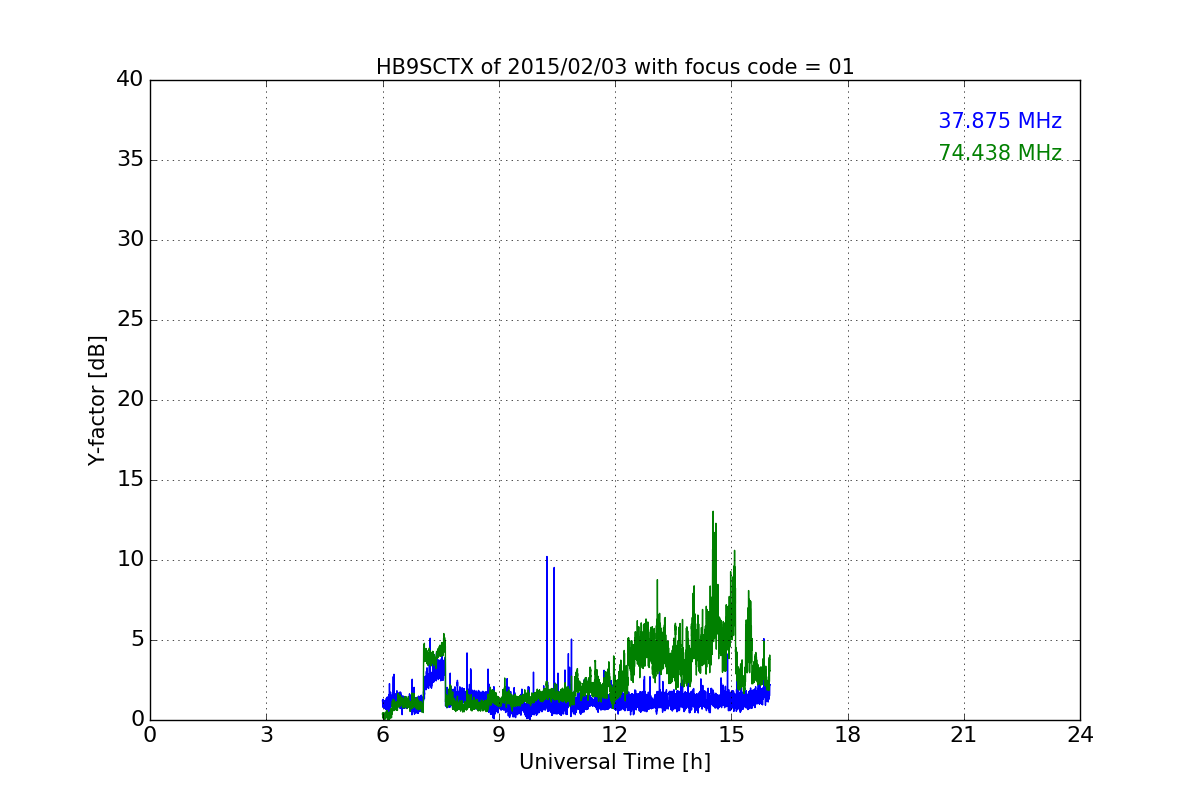This screenshot has height=800, width=1200.
Task: Click the x-axis tick label 6
Action: click(x=383, y=735)
